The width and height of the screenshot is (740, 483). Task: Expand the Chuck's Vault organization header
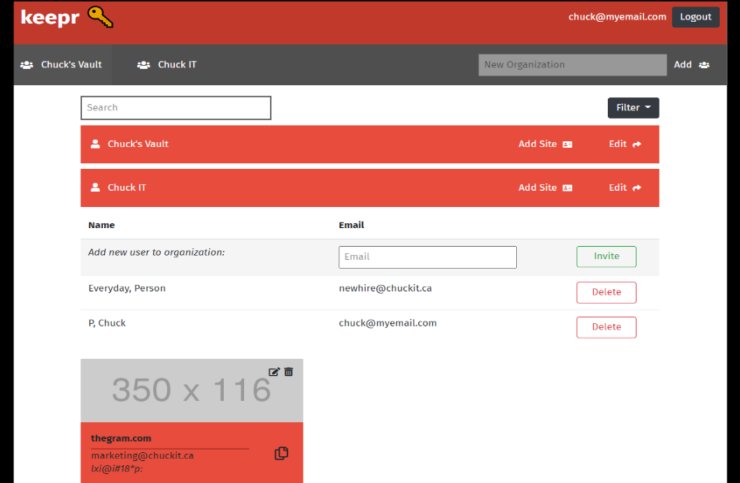pyautogui.click(x=138, y=144)
